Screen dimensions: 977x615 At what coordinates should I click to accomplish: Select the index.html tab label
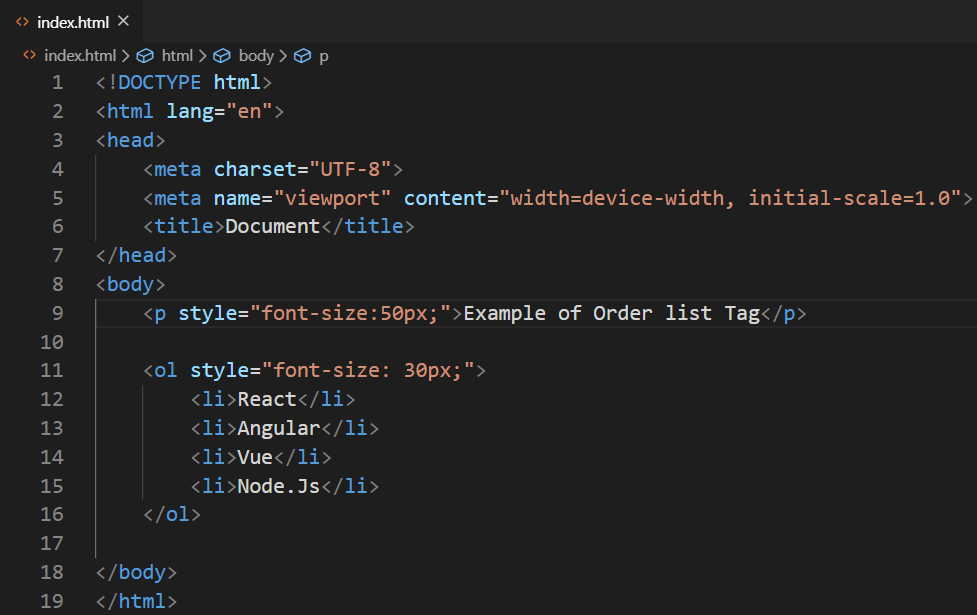(x=73, y=22)
